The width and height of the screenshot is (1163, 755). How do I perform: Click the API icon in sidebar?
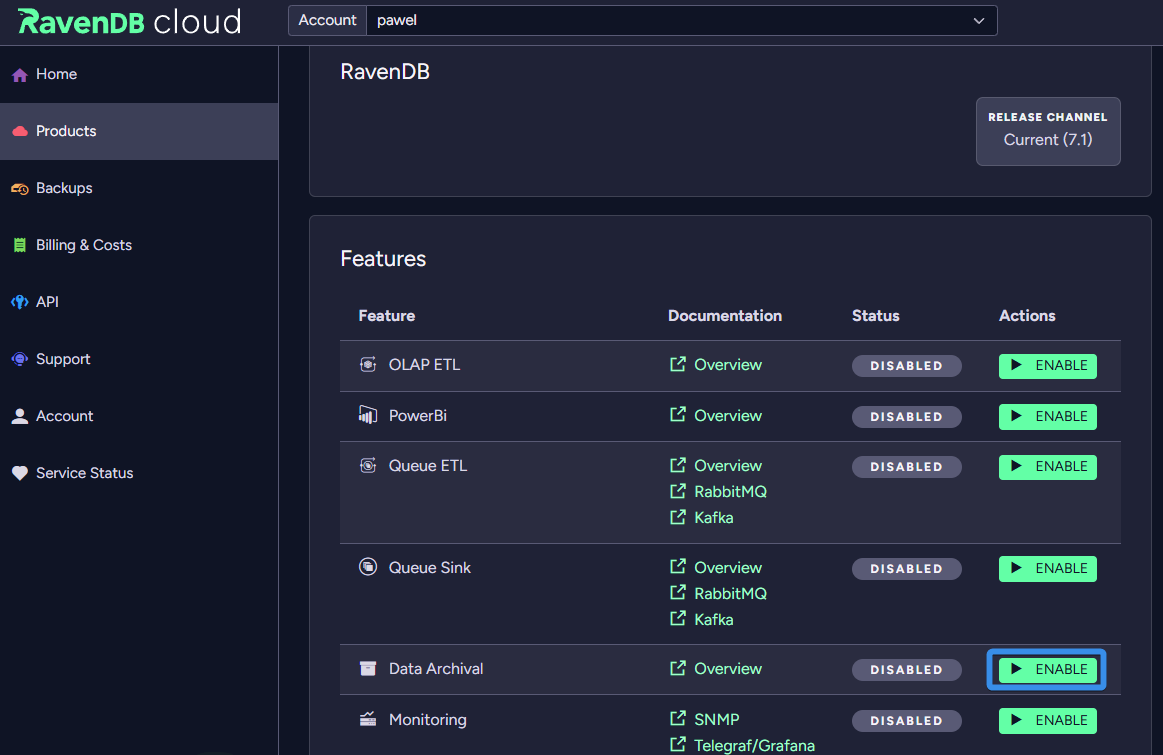click(19, 302)
